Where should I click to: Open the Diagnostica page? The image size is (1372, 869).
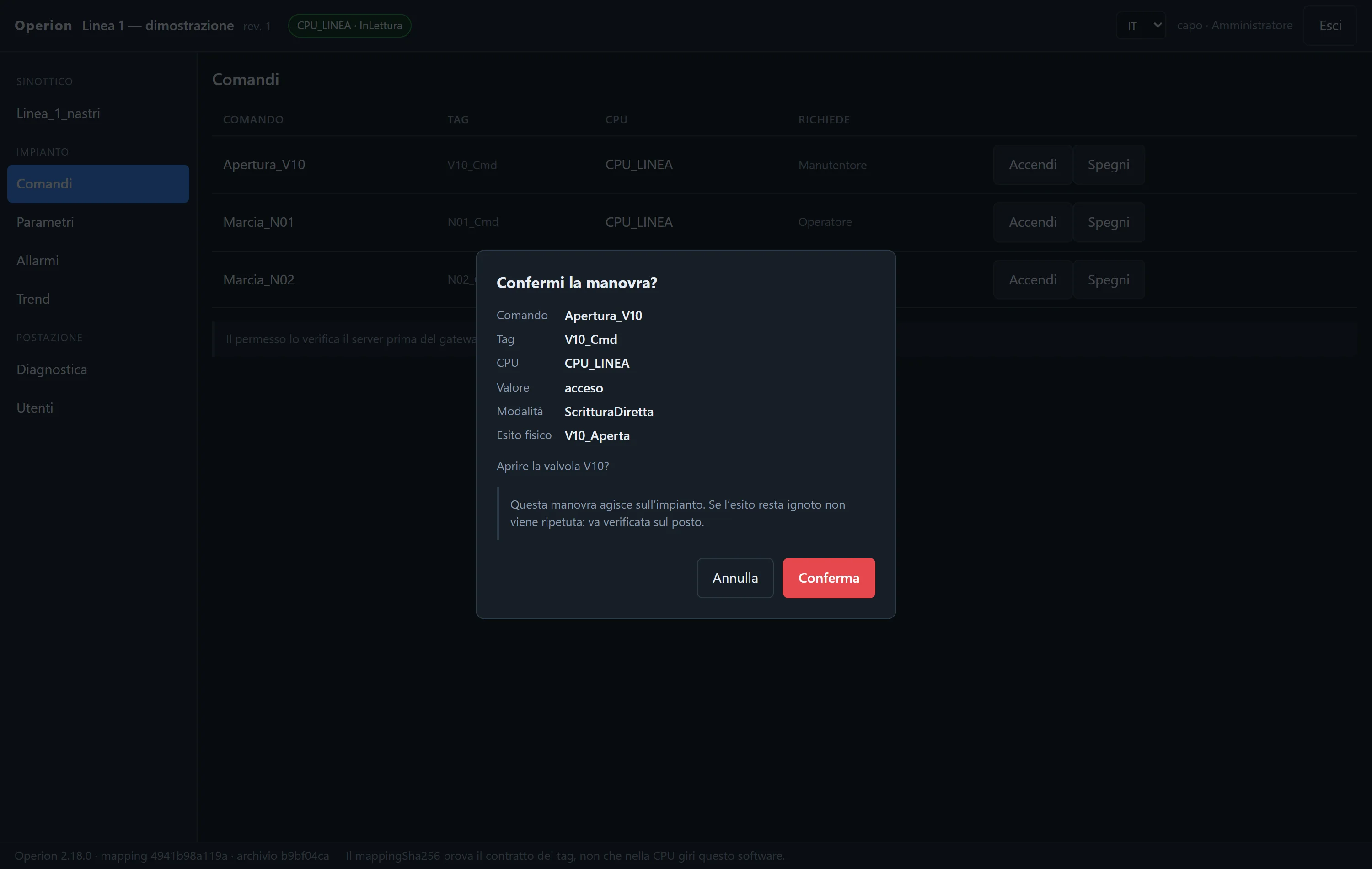98,369
